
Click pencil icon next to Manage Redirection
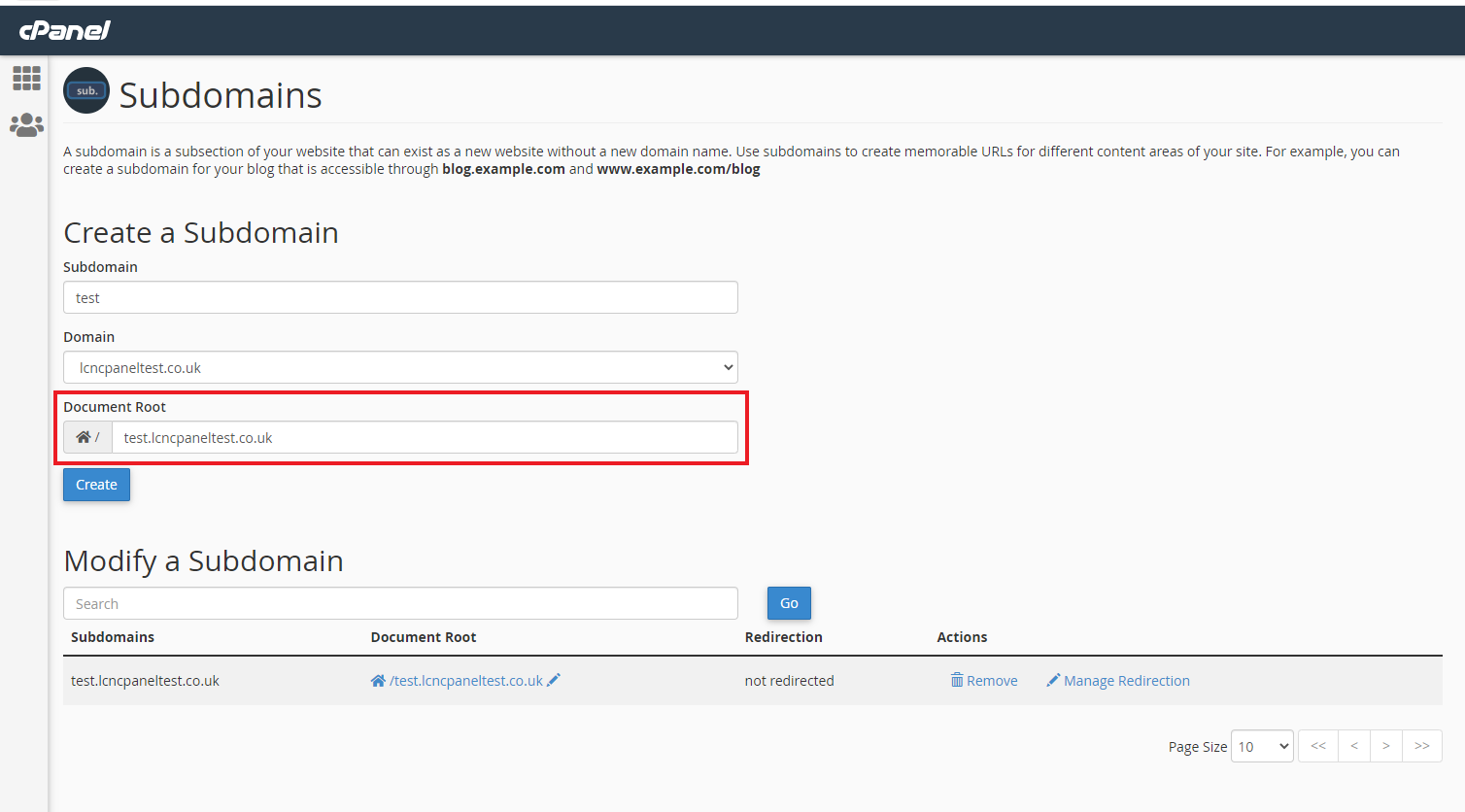(1053, 681)
